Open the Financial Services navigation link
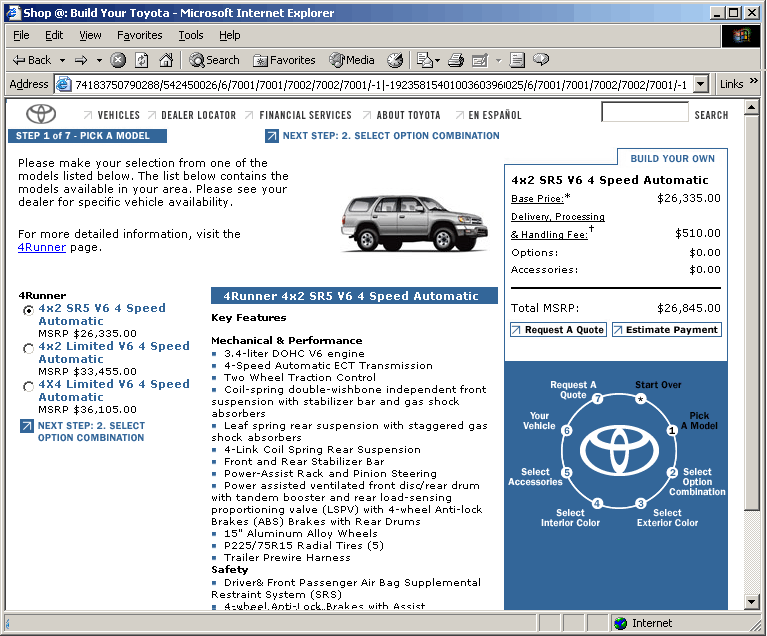This screenshot has height=636, width=767. click(x=305, y=115)
